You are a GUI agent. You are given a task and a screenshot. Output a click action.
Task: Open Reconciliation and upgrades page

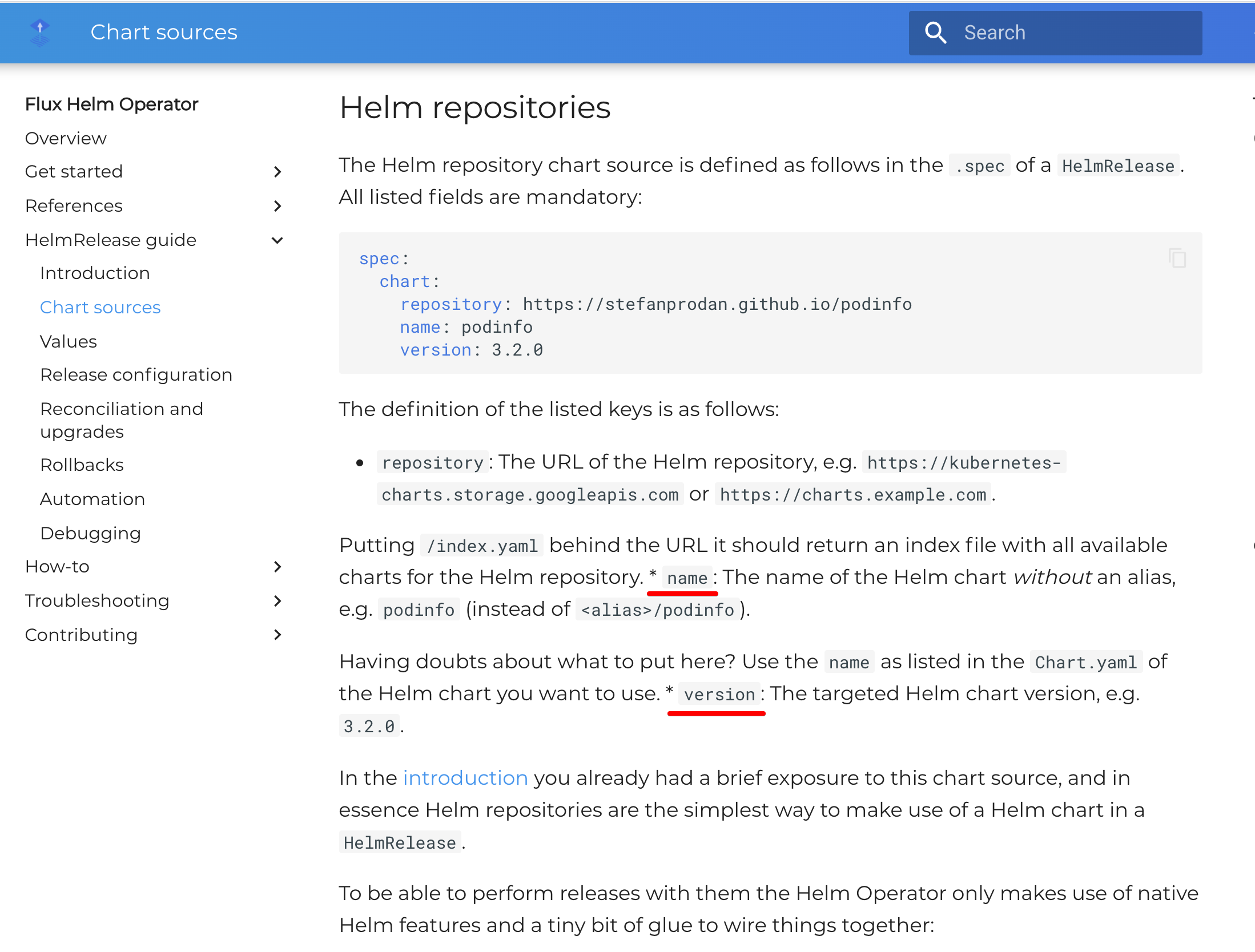coord(122,420)
